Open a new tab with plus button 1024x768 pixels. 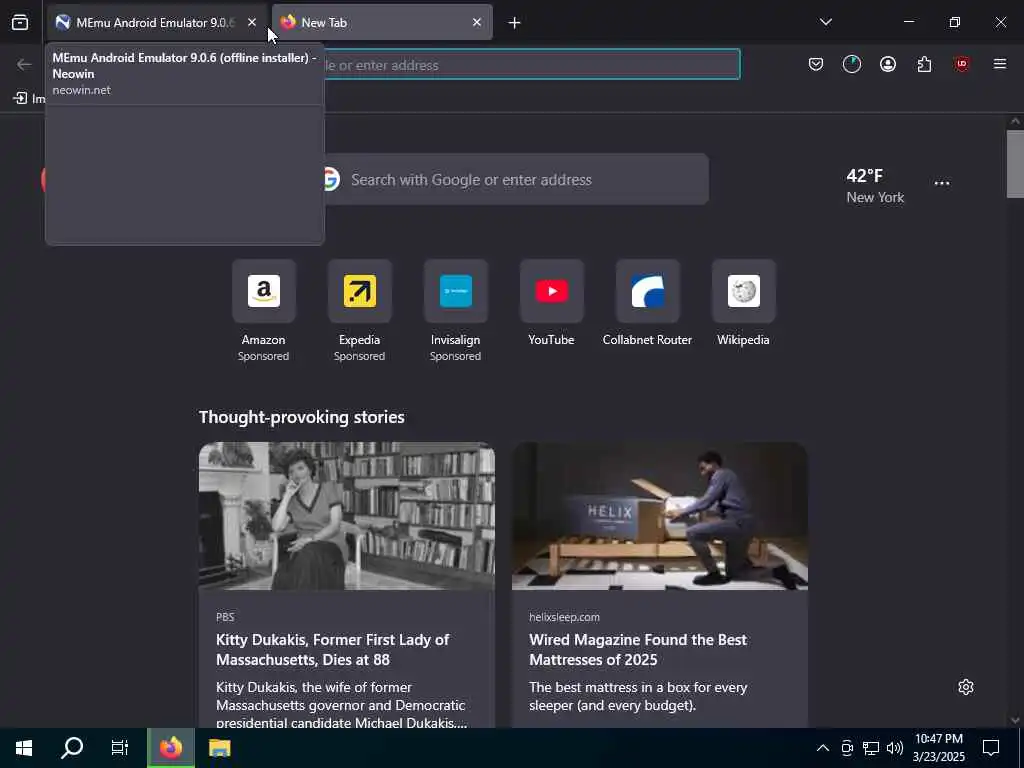click(x=515, y=23)
